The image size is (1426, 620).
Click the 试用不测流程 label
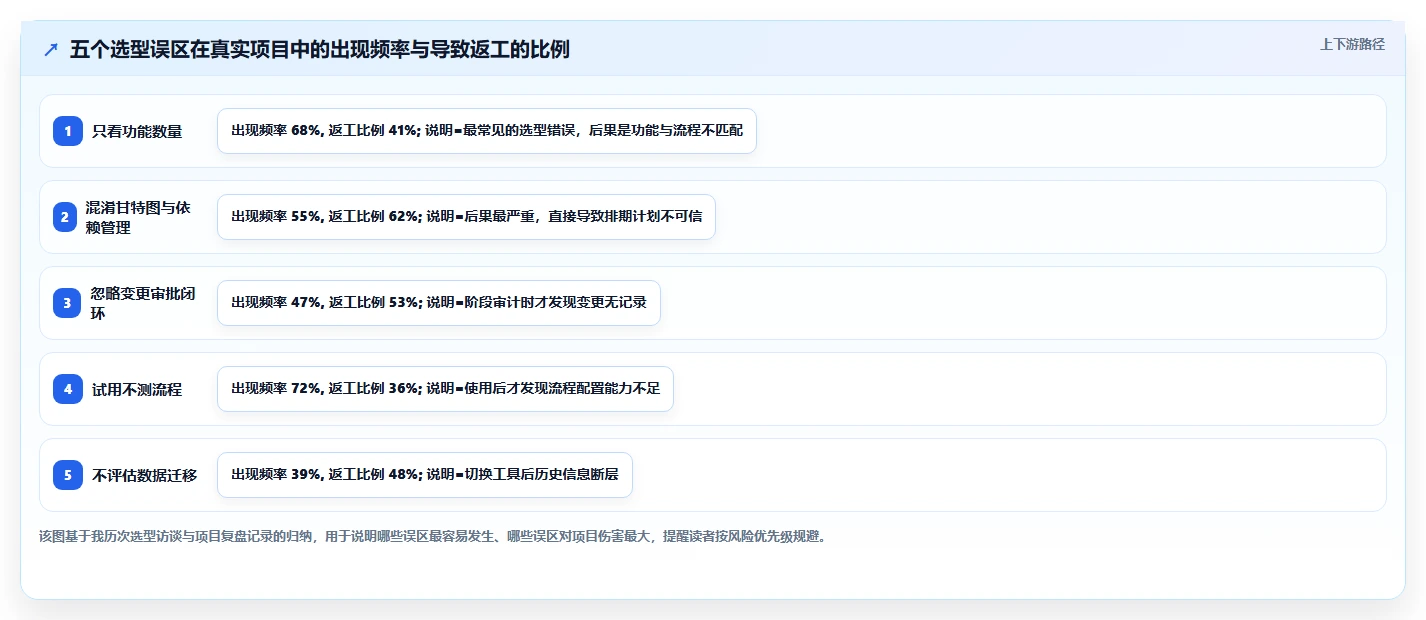[x=137, y=389]
